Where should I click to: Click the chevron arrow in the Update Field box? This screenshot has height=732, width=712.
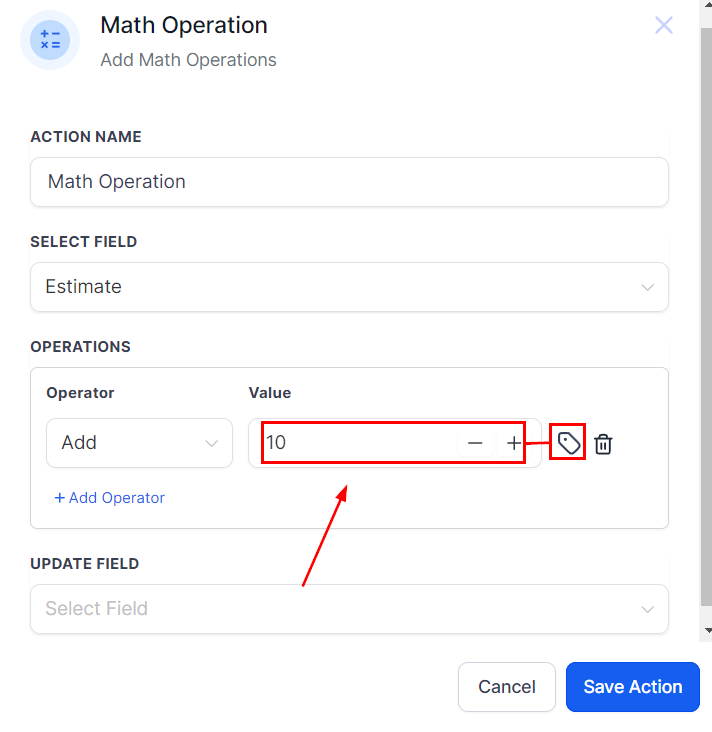pyautogui.click(x=647, y=610)
